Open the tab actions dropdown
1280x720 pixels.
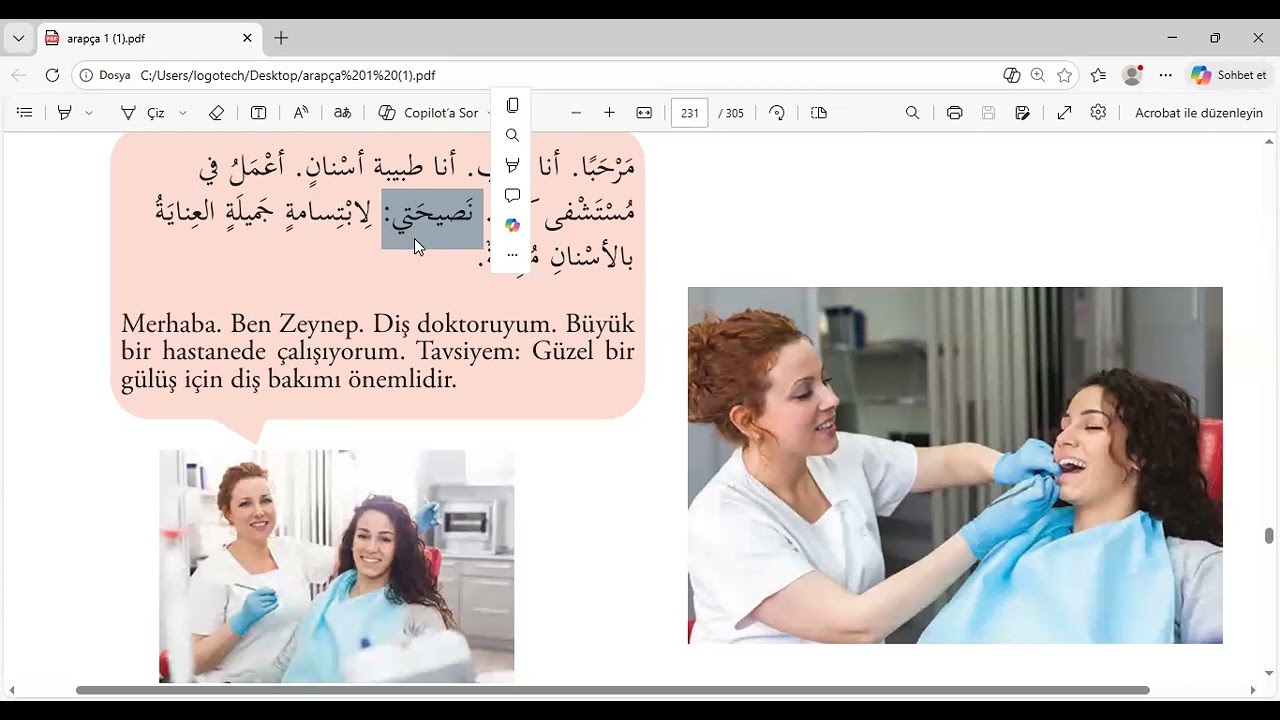click(x=18, y=38)
